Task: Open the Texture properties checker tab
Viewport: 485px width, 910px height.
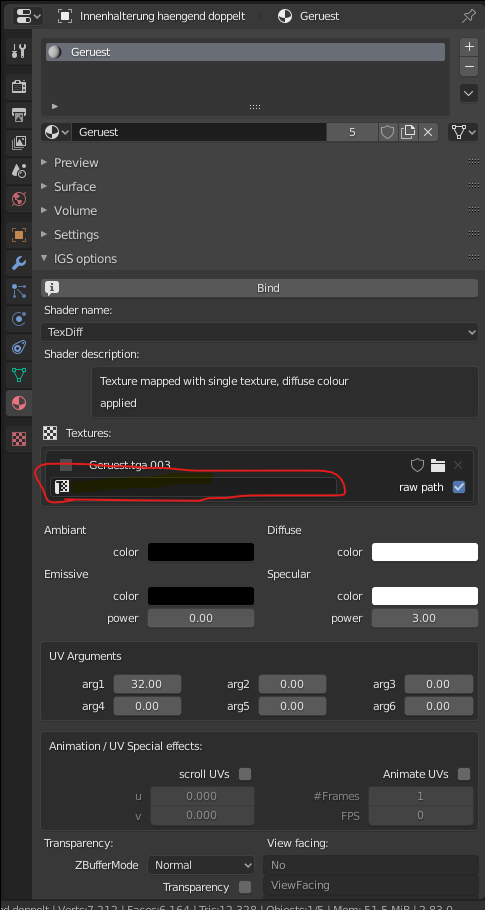Action: point(19,439)
